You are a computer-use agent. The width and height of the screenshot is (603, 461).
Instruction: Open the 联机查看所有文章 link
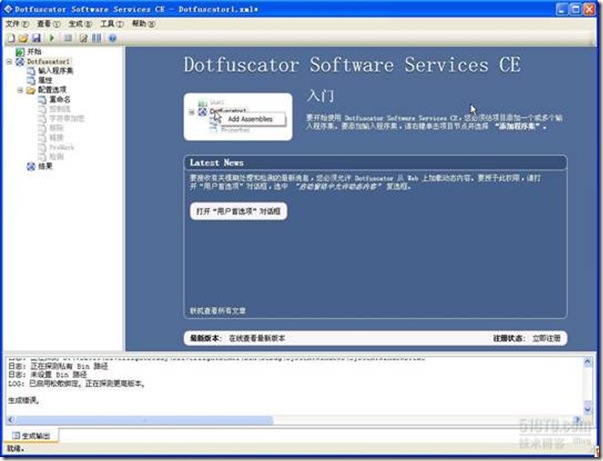pos(218,311)
